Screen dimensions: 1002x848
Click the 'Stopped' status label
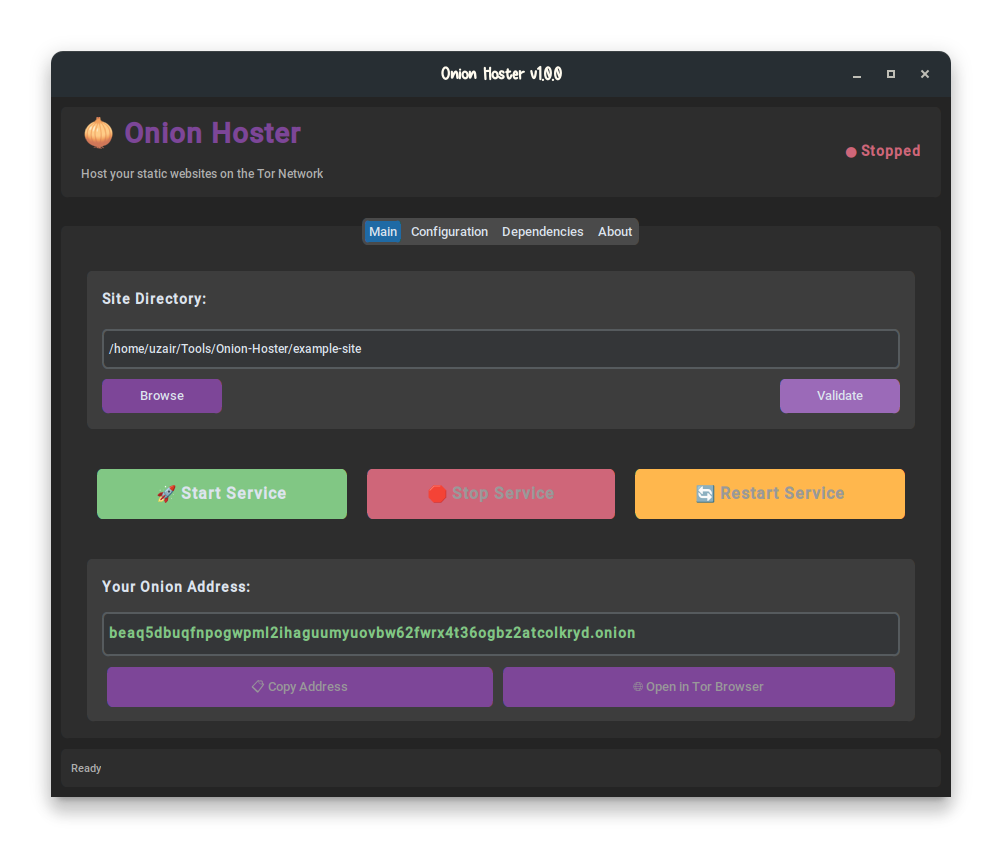tap(890, 151)
